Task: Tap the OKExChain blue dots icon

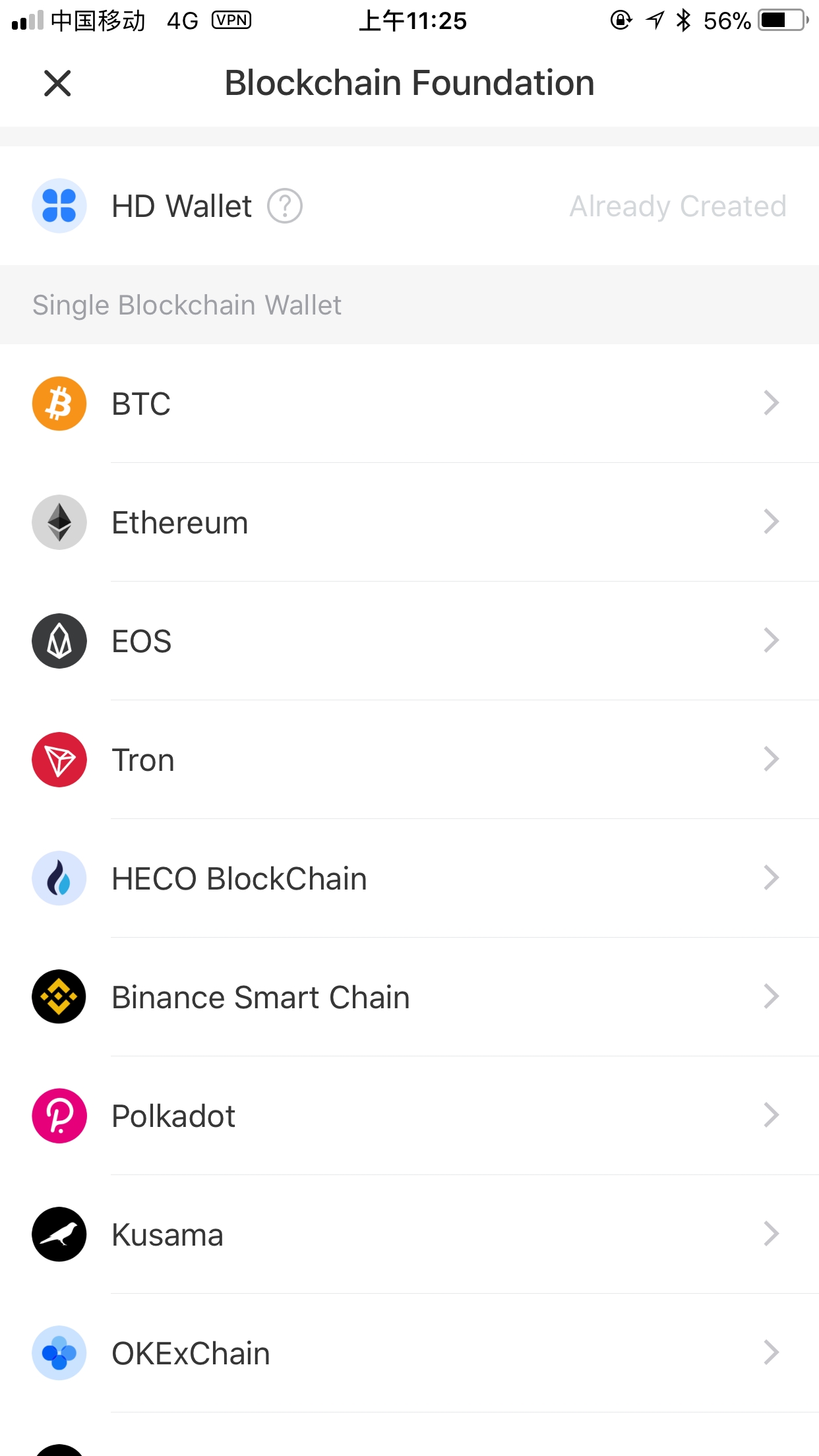Action: [x=59, y=1353]
